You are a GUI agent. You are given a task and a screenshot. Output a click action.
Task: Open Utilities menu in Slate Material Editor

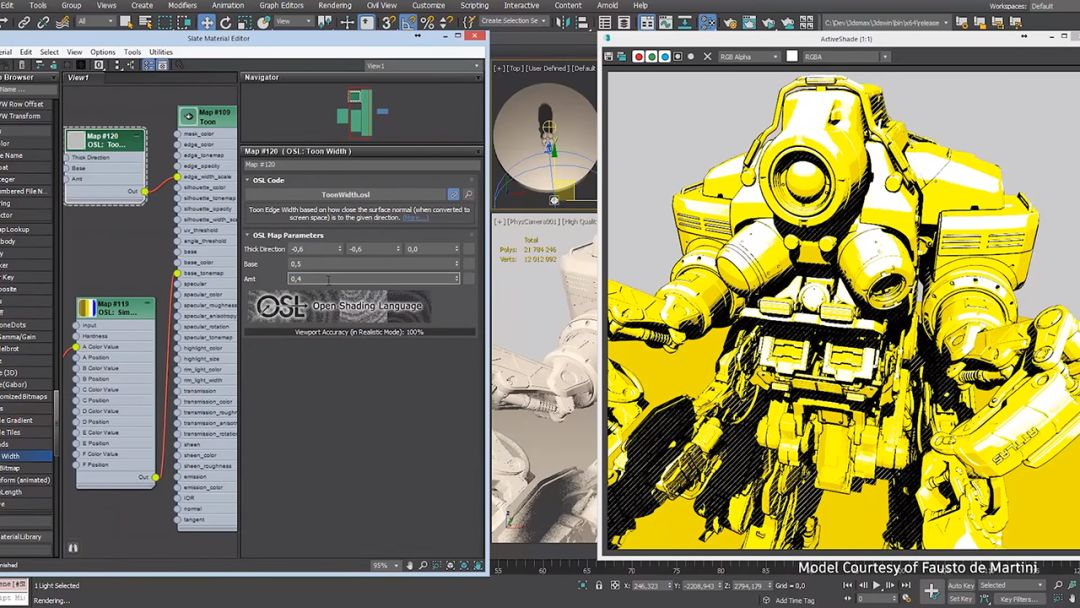click(160, 52)
